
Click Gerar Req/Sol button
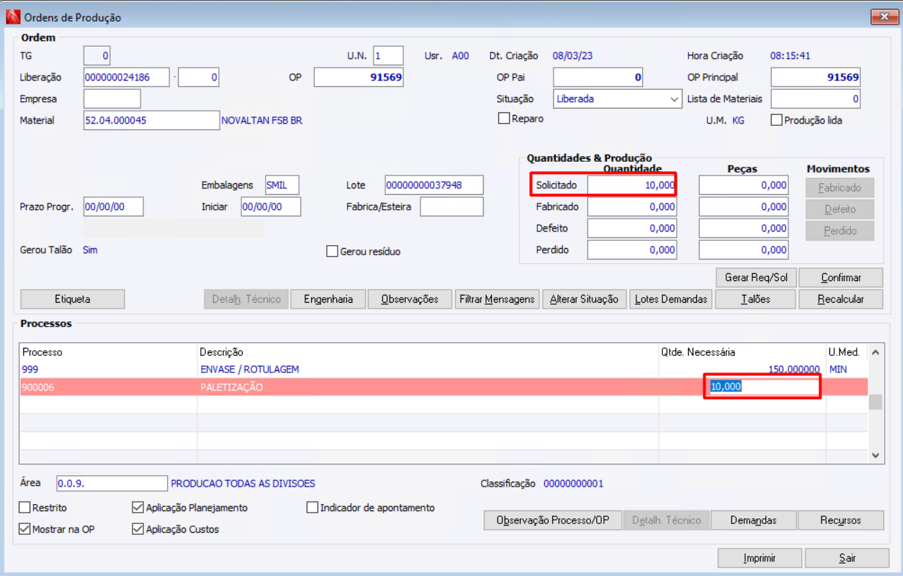point(756,278)
